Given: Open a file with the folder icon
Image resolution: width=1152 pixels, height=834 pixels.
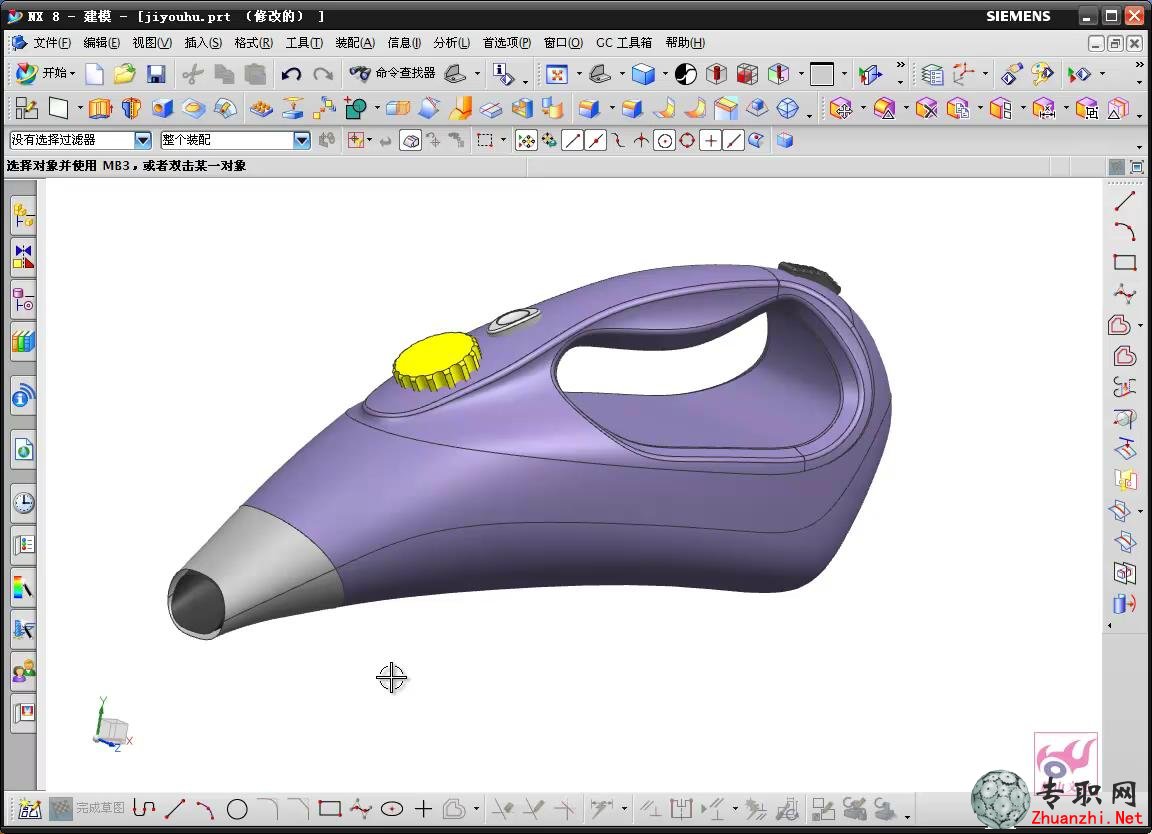Looking at the screenshot, I should tap(125, 73).
